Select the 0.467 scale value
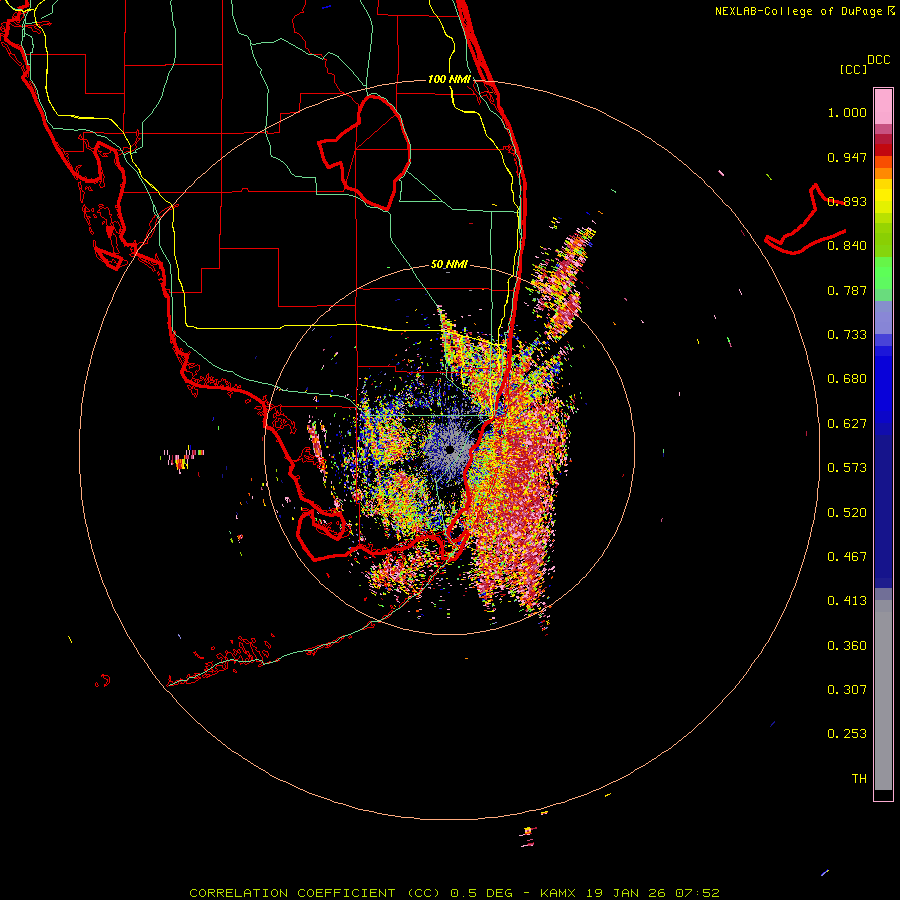This screenshot has width=900, height=900. click(847, 557)
